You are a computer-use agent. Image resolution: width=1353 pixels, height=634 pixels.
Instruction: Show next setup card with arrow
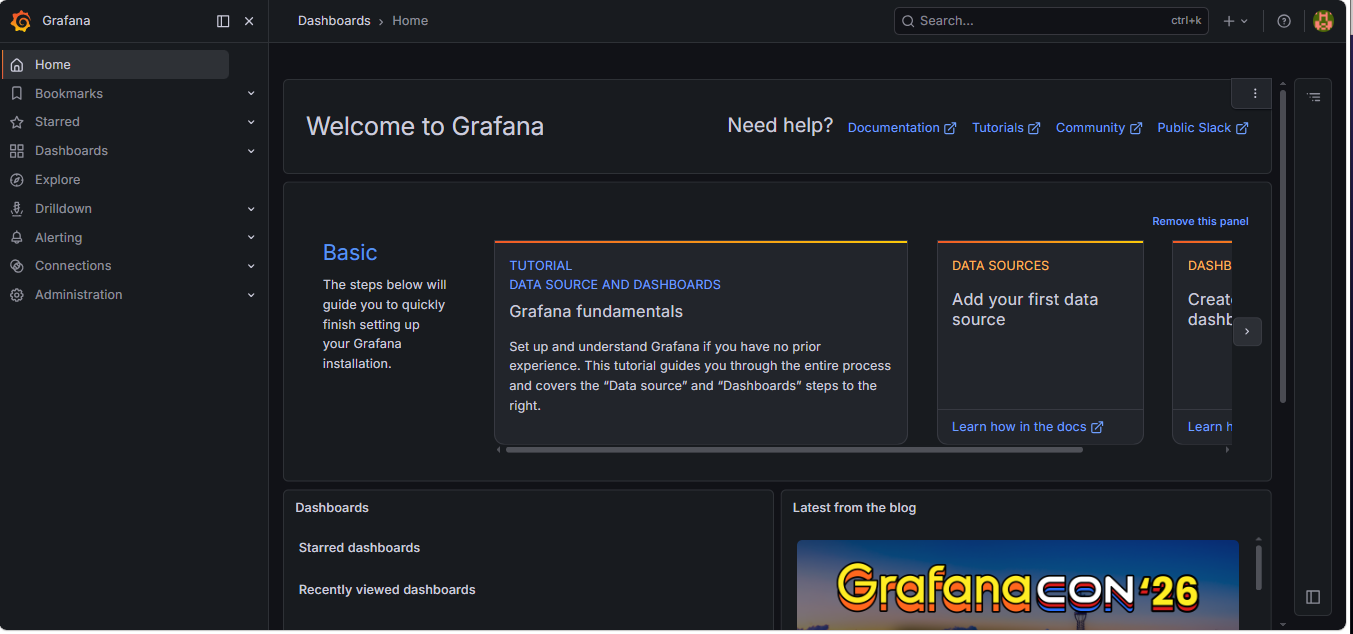coord(1247,331)
